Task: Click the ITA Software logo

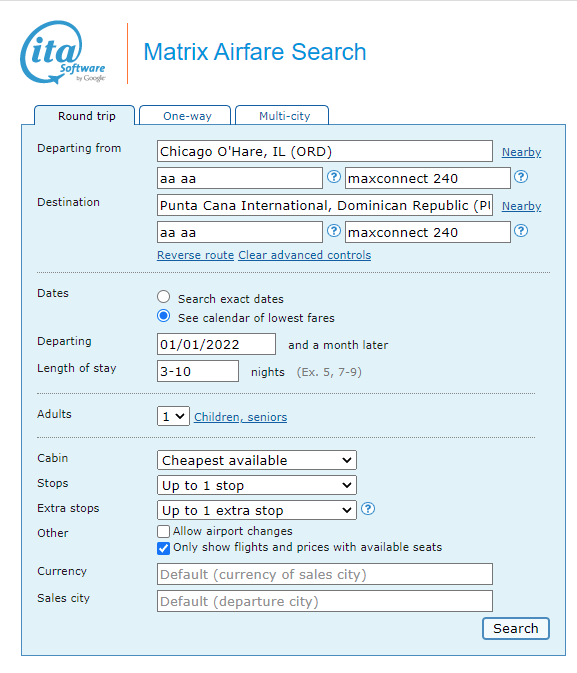Action: [63, 52]
